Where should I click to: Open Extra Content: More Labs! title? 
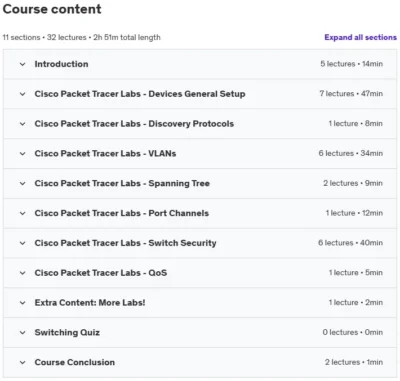(90, 303)
